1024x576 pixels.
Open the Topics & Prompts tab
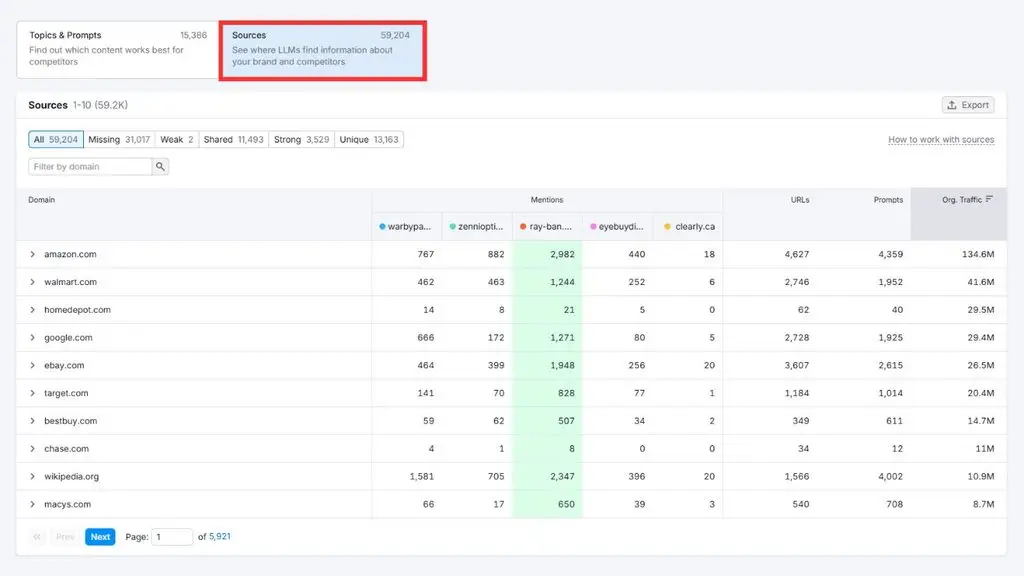(x=118, y=50)
